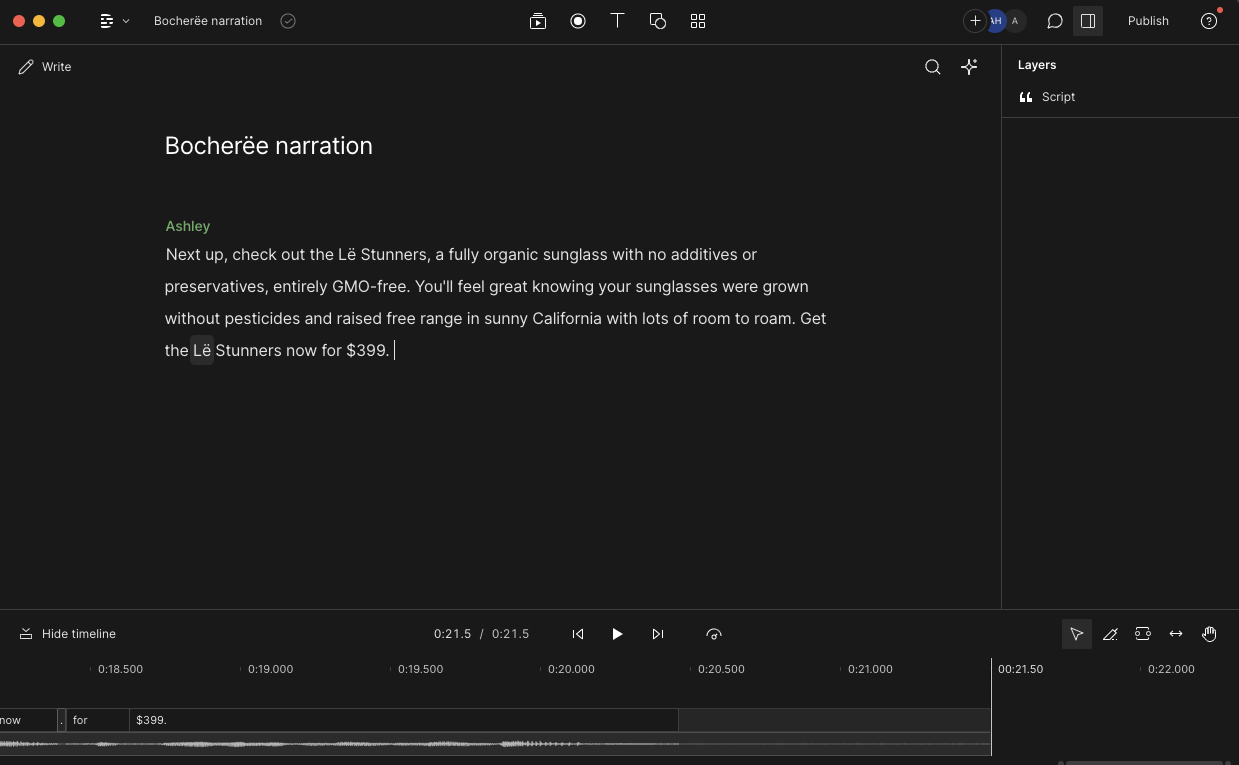Select the Script layer in the Layers panel
This screenshot has height=765, width=1239.
pos(1058,96)
